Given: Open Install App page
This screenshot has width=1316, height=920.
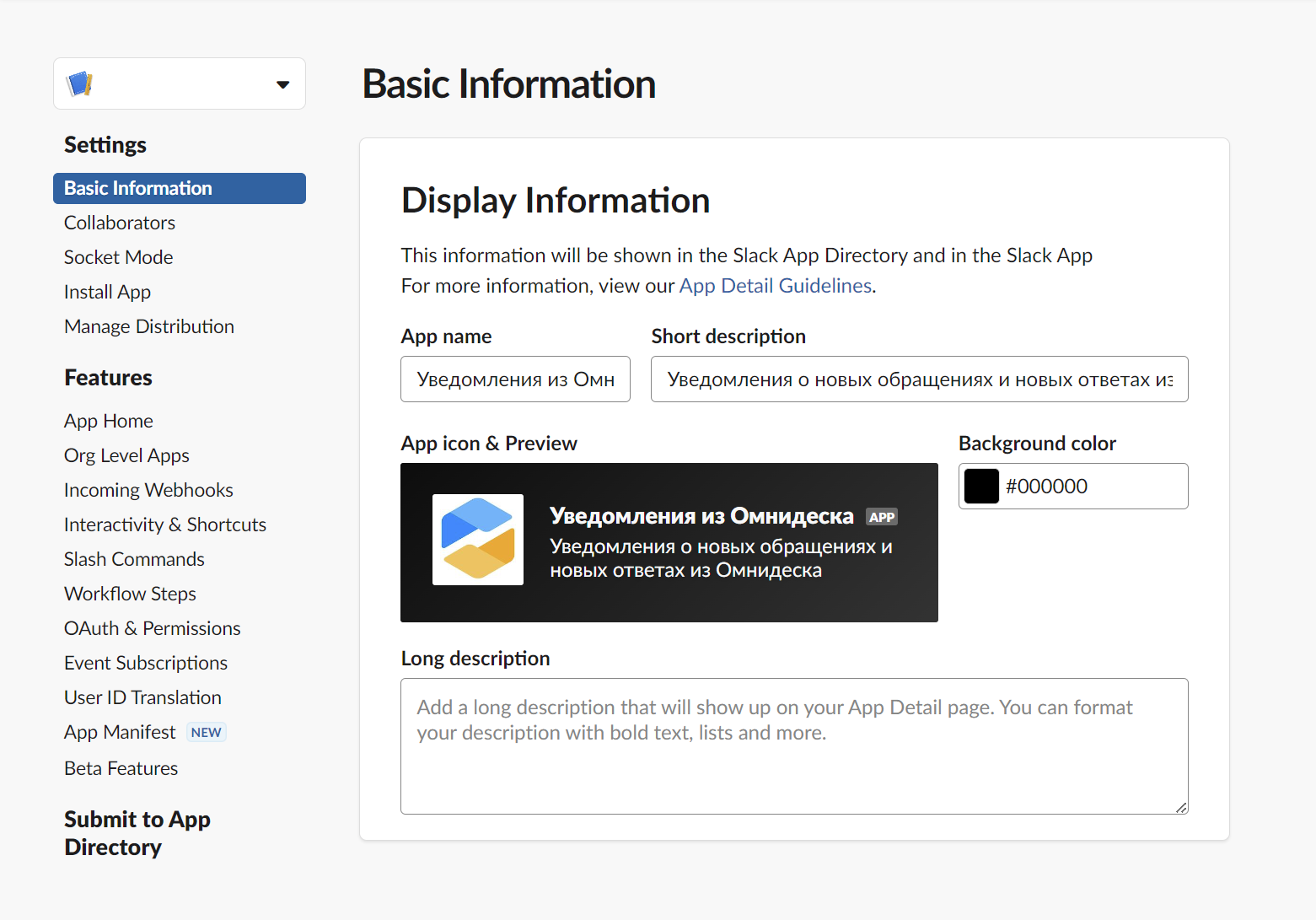Looking at the screenshot, I should pos(107,292).
